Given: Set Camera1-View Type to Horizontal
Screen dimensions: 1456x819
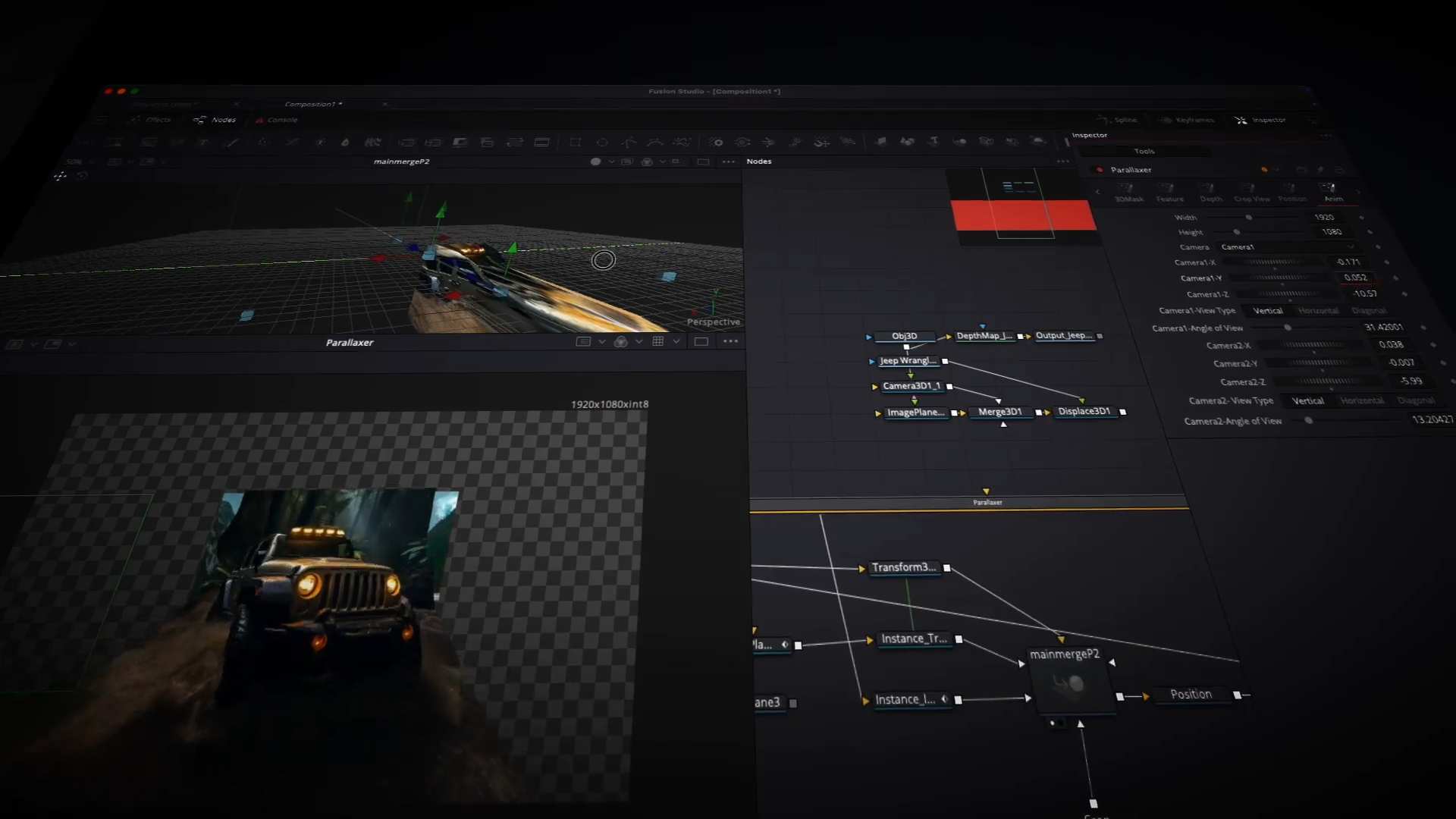Looking at the screenshot, I should click(x=1318, y=311).
